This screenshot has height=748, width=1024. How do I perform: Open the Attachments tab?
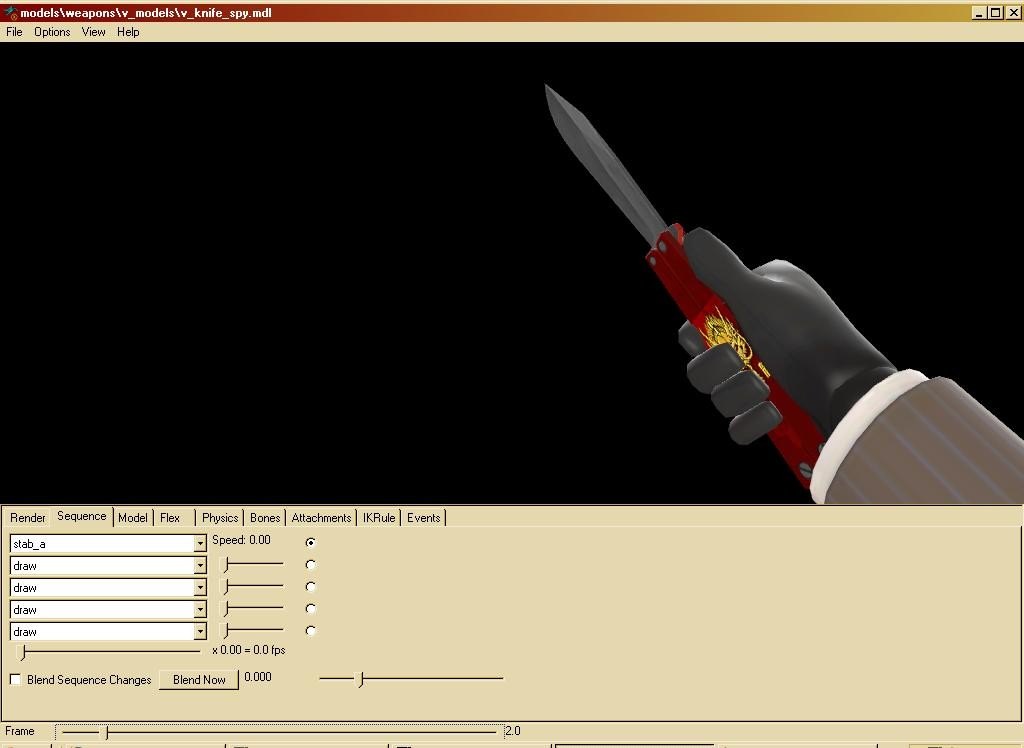tap(321, 518)
